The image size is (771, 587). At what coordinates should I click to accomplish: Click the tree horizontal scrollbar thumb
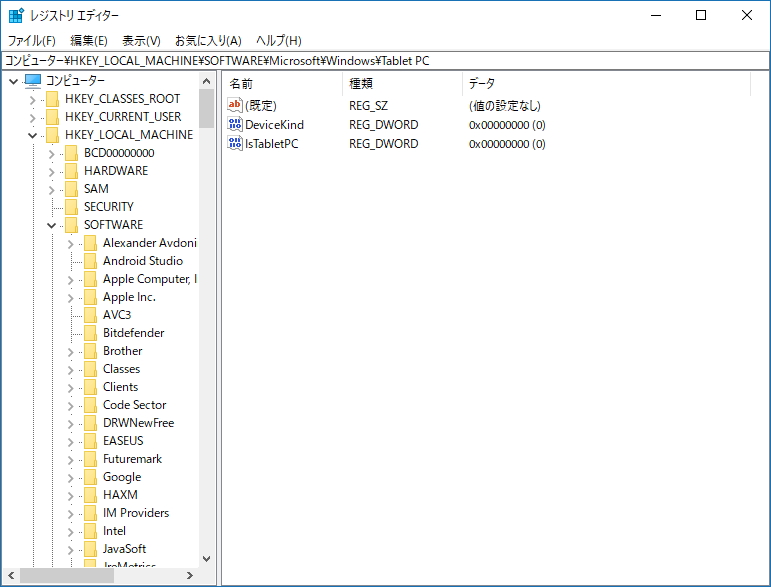click(x=67, y=575)
